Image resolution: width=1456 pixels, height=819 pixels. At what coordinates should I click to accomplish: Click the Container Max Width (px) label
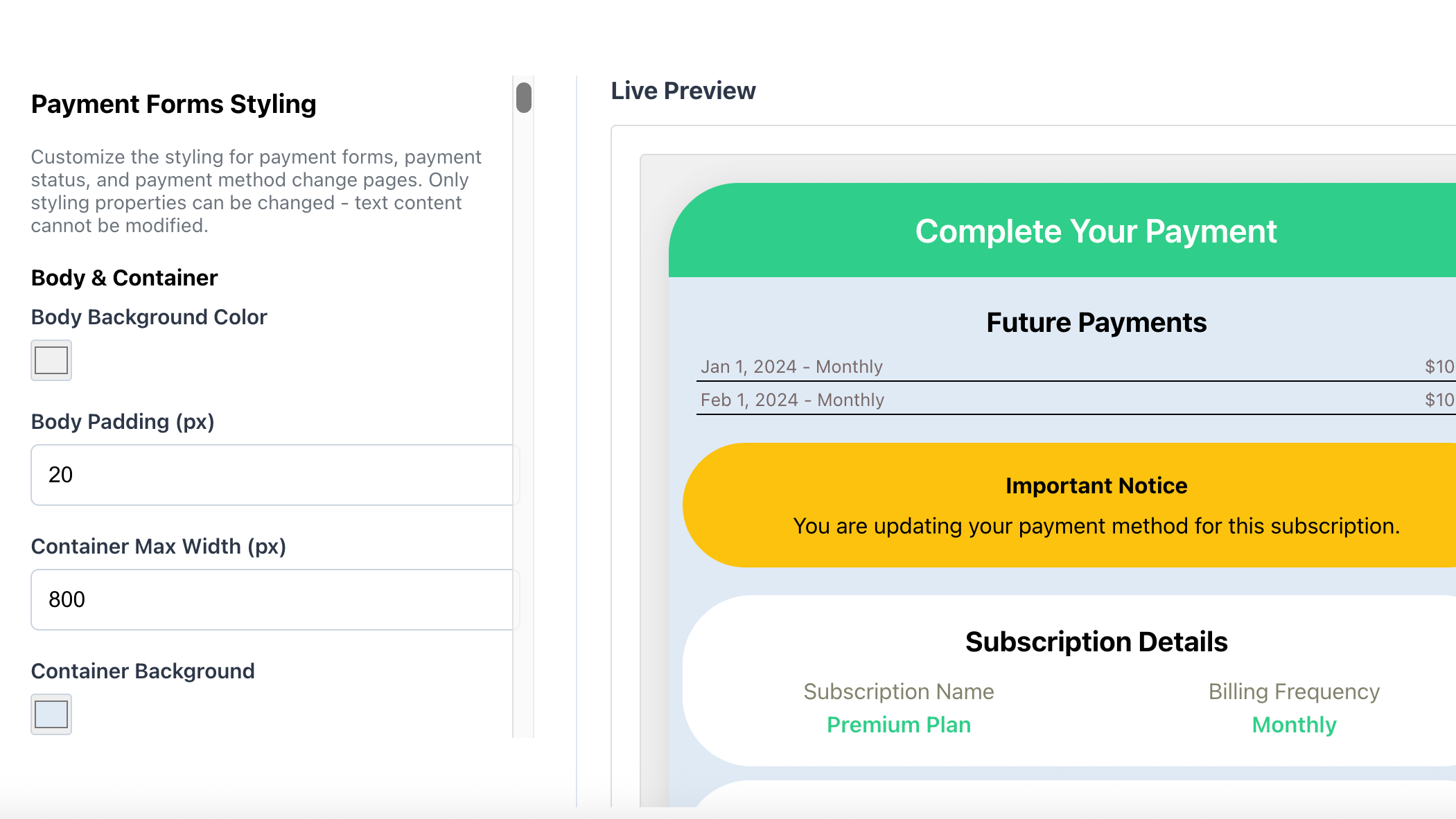(x=159, y=546)
